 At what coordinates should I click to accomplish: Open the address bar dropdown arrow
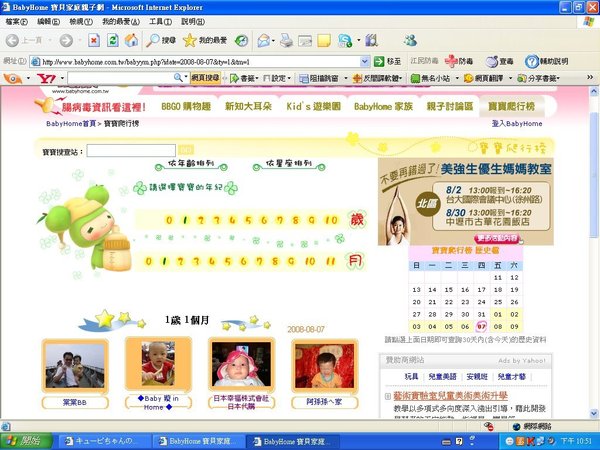tap(365, 61)
